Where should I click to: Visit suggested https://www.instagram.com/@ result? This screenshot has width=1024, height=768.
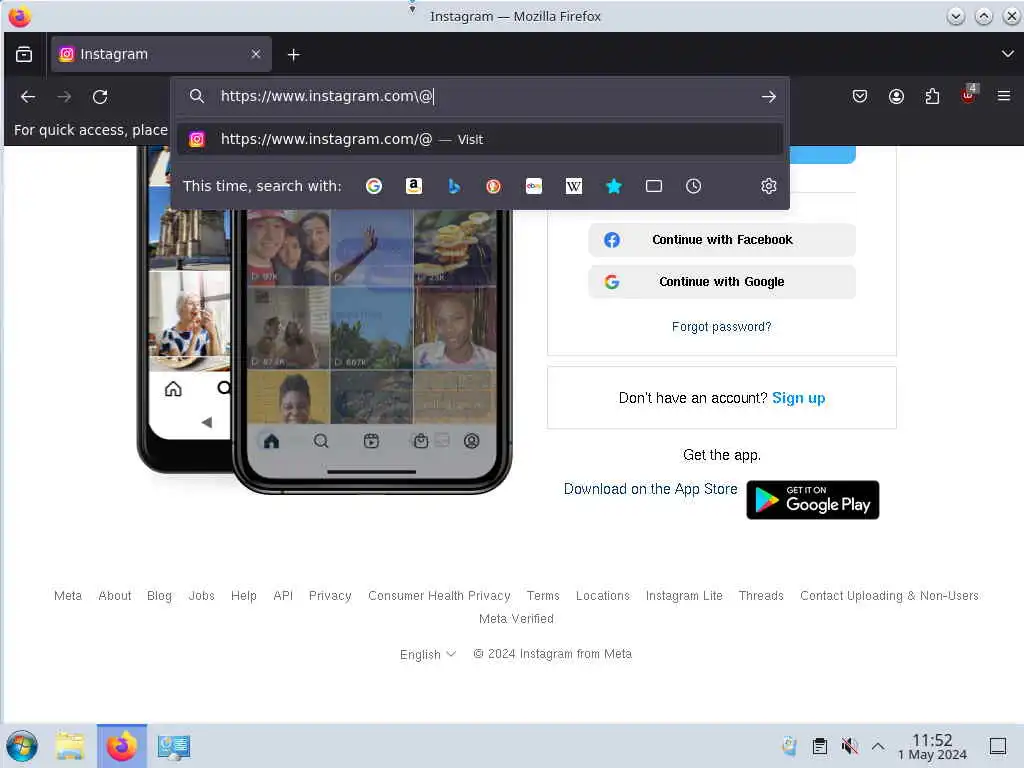point(480,139)
